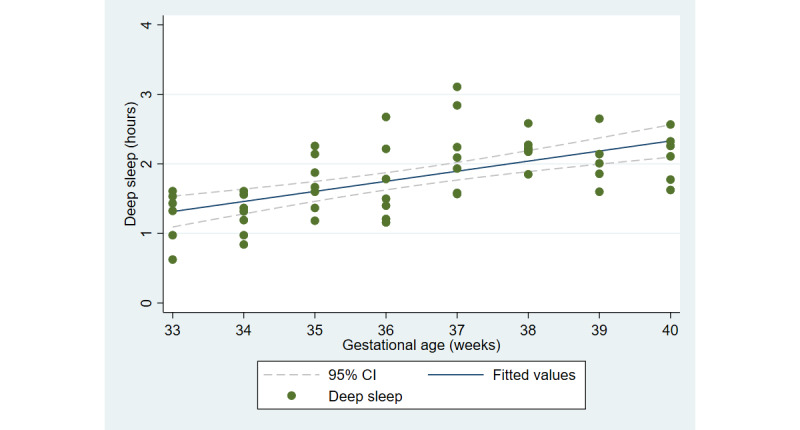Click the y-axis tick label 4
This screenshot has height=430, width=800.
(148, 24)
